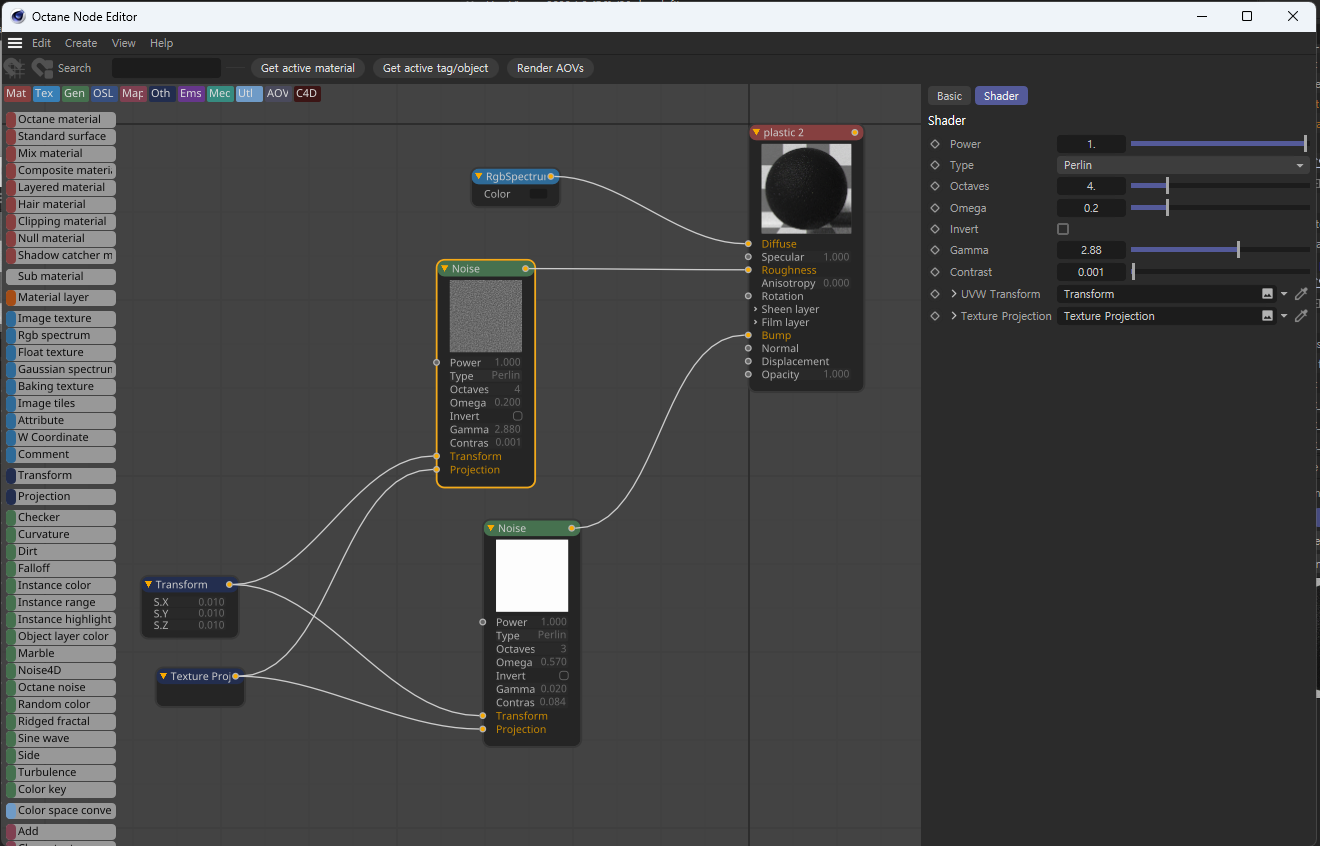
Task: Toggle the OSL node filter
Action: (x=103, y=93)
